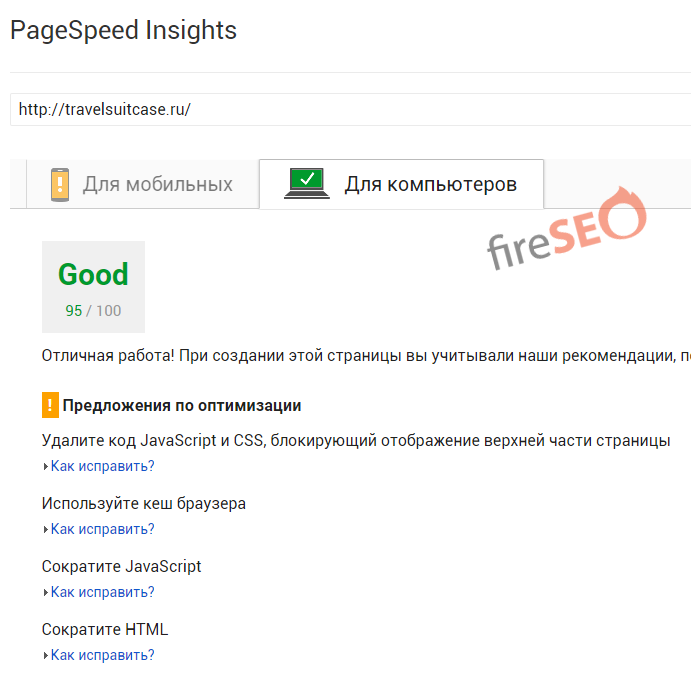Click the mobile phone warning icon
The height and width of the screenshot is (678, 691).
click(x=60, y=185)
